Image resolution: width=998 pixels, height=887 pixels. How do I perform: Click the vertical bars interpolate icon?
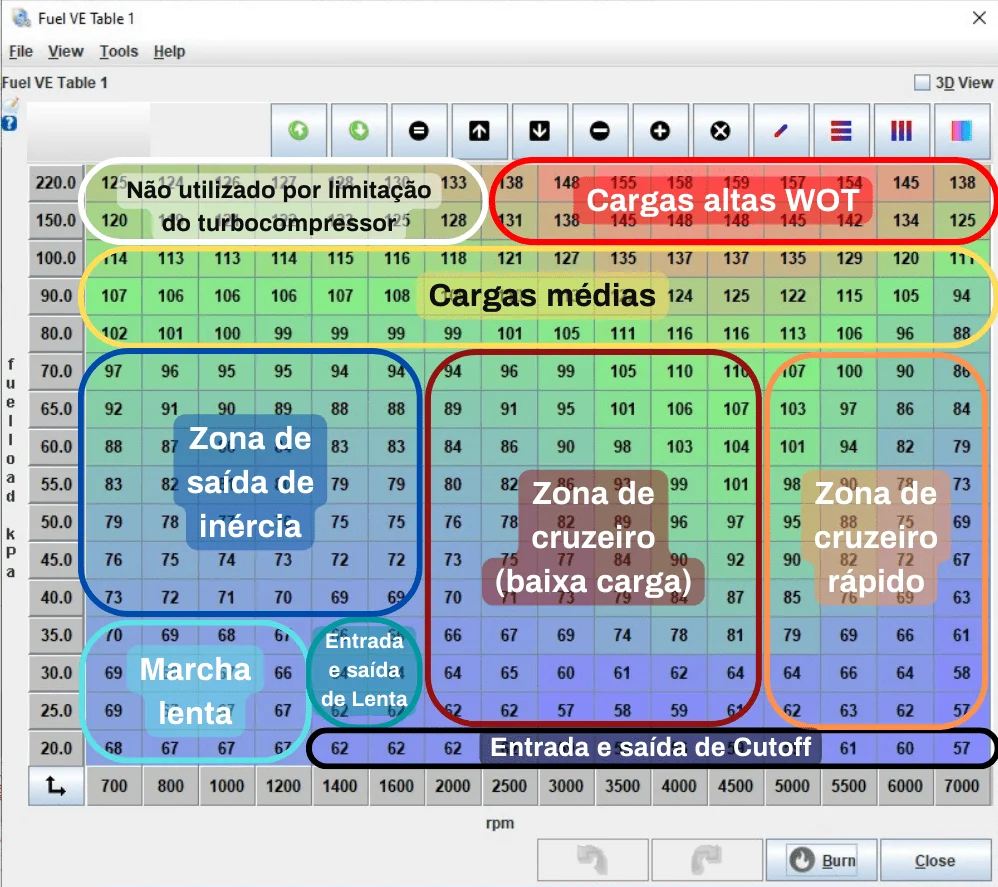901,131
